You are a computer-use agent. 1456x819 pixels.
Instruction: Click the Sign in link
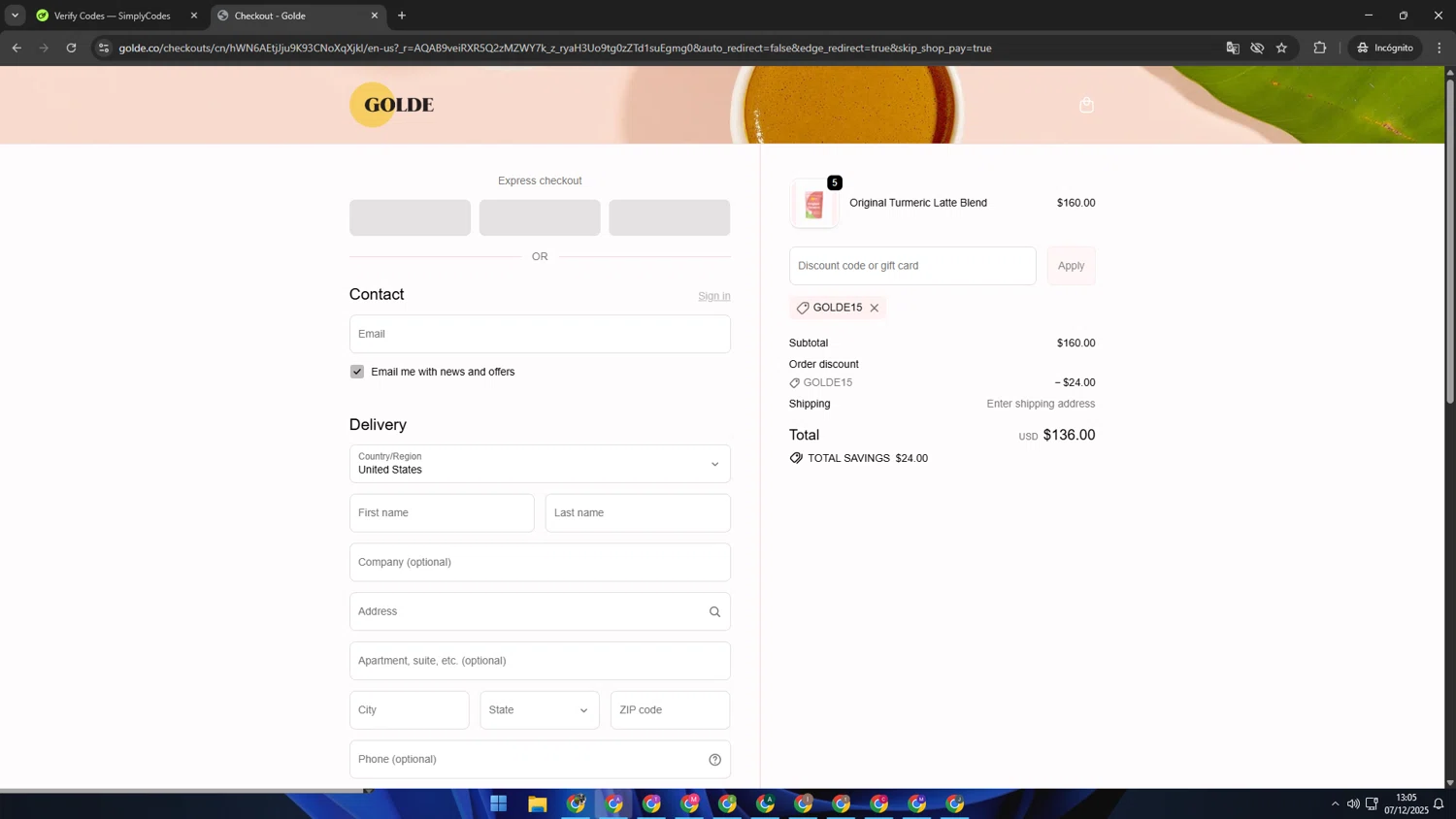714,296
